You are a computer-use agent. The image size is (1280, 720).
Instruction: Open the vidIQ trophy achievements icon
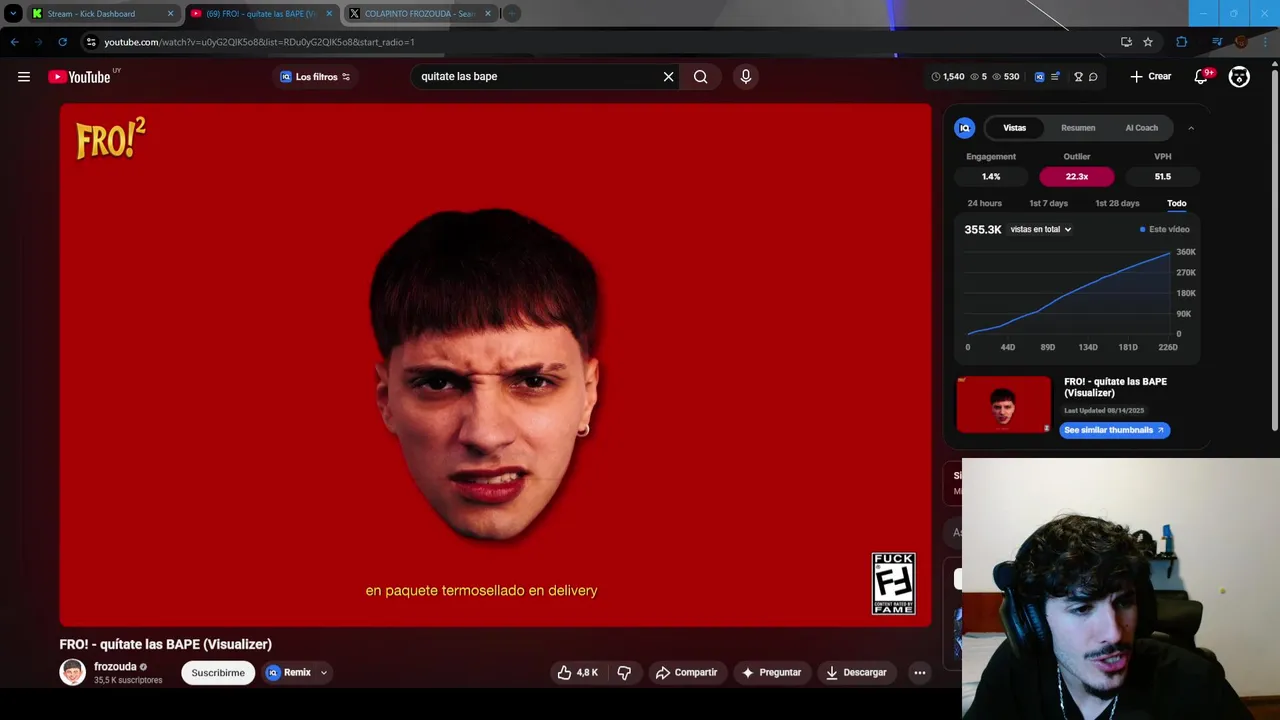(1078, 77)
